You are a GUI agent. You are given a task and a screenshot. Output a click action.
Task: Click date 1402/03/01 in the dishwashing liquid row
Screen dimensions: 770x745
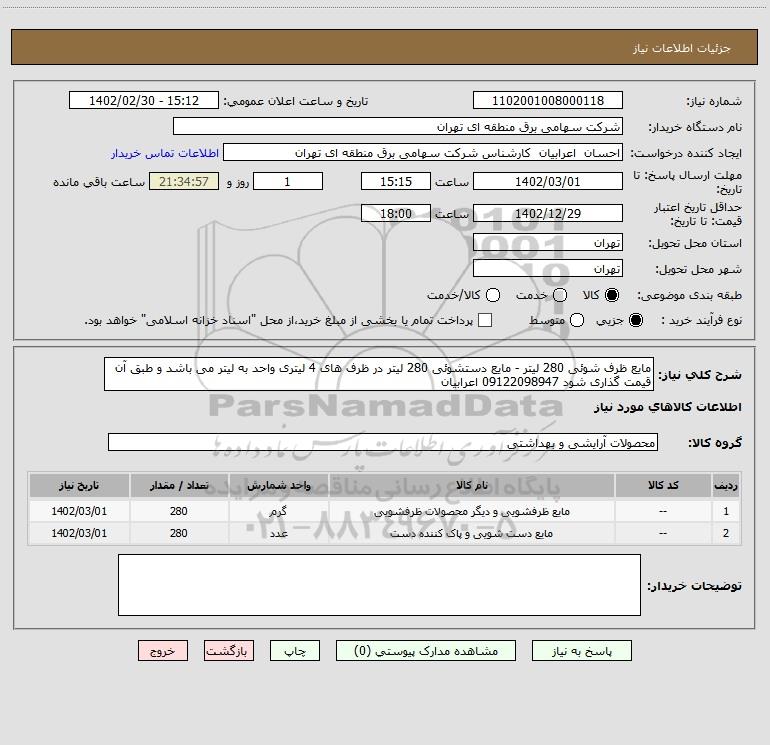tap(79, 511)
